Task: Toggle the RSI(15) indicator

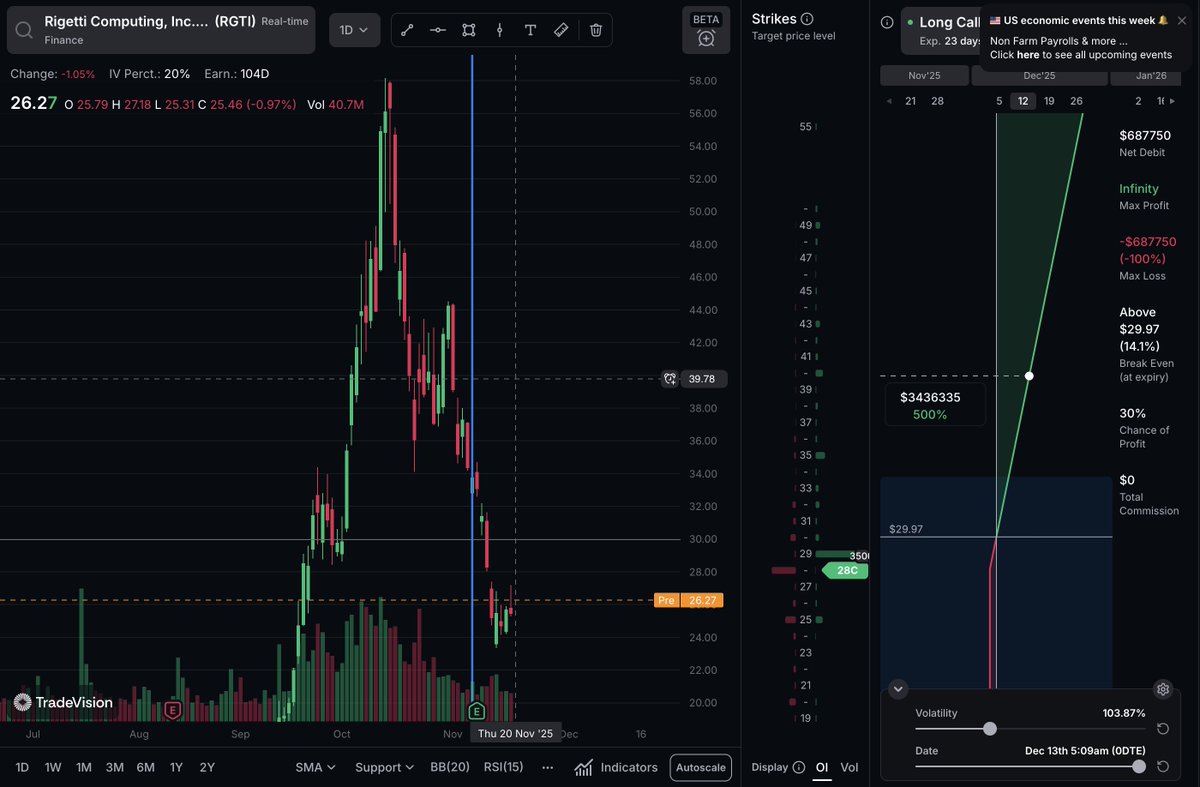Action: 503,767
